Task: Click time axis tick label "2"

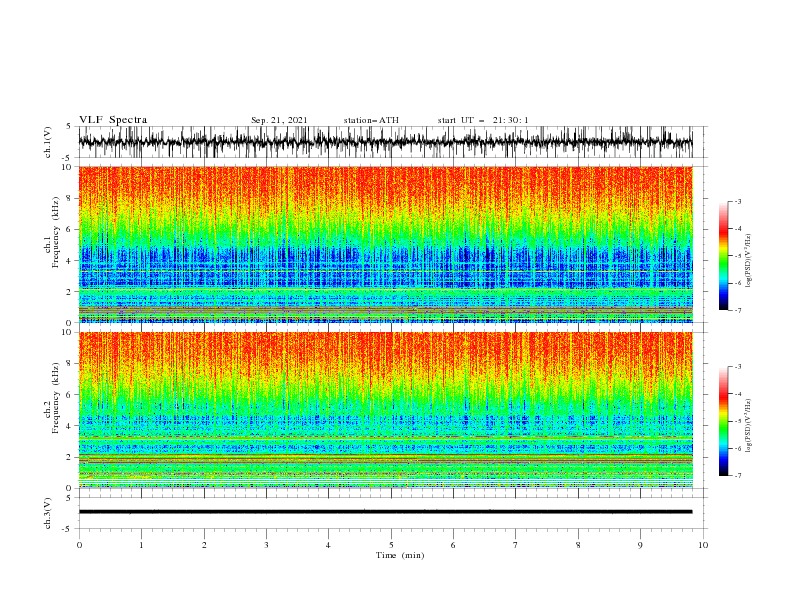Action: (x=204, y=545)
